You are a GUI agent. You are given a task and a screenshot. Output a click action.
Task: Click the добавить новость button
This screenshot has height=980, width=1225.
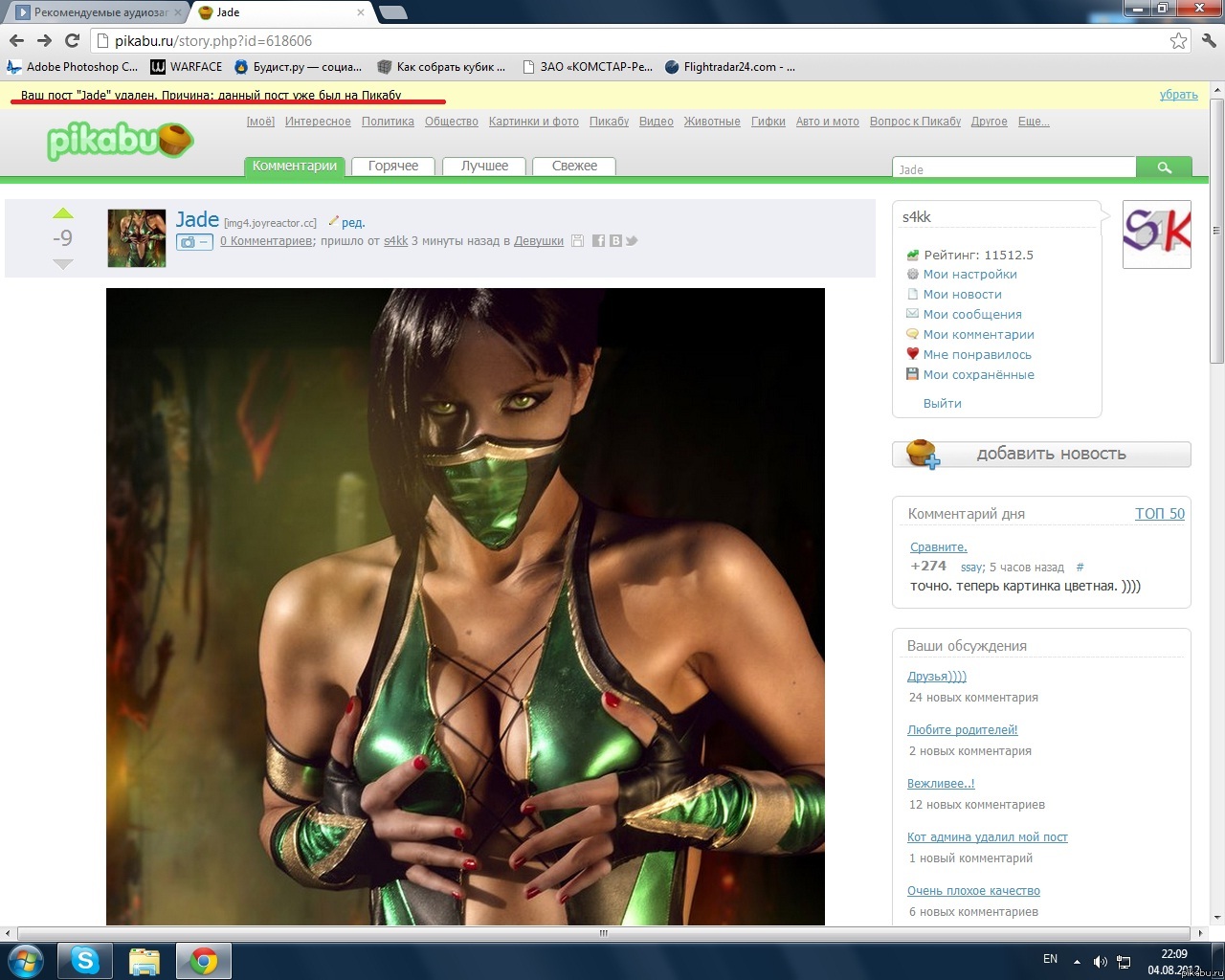coord(1041,454)
